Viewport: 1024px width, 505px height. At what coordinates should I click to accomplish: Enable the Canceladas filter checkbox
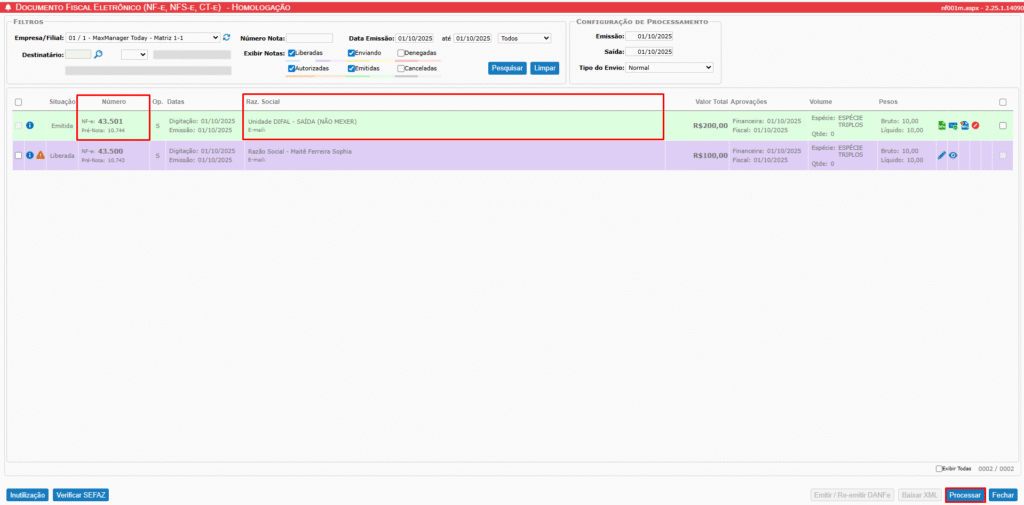click(x=401, y=69)
